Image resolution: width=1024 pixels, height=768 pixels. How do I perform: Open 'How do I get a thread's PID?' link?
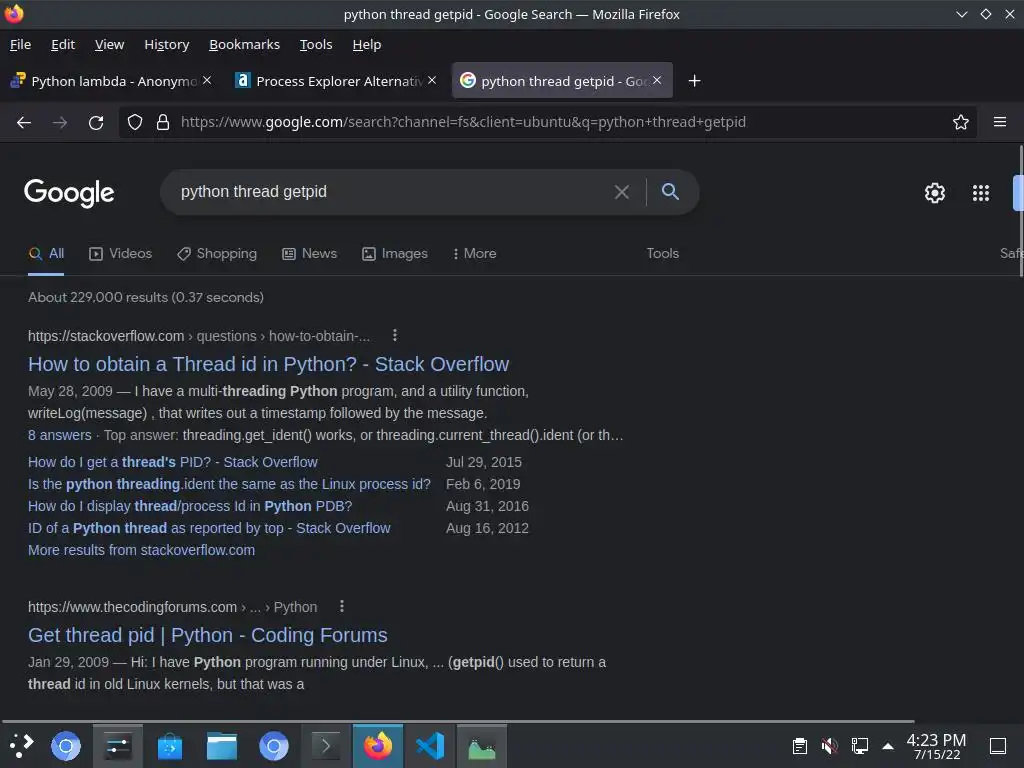point(172,462)
